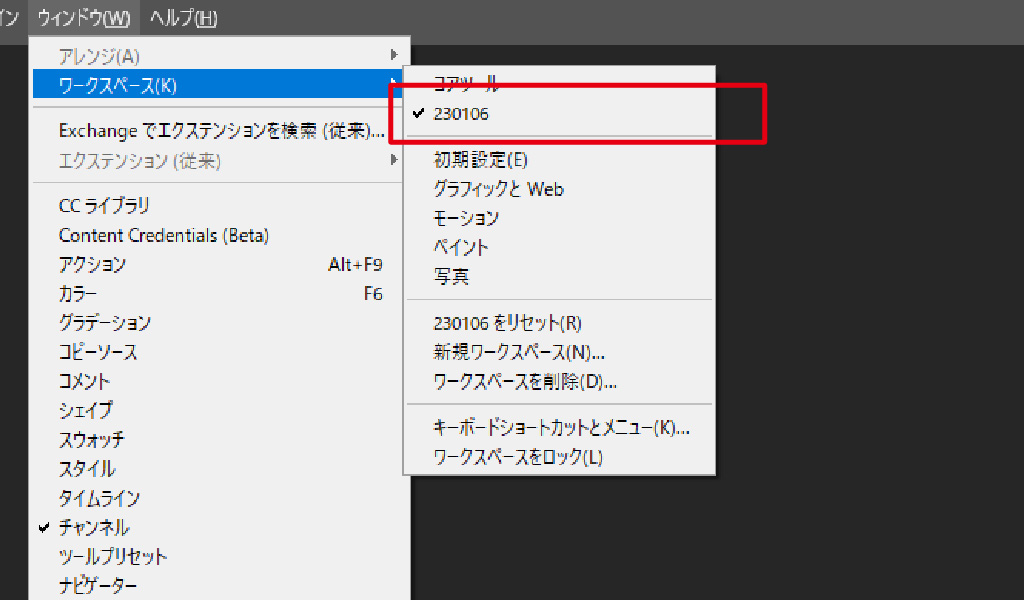Toggle the チャンネル panel checkmark
Image resolution: width=1024 pixels, height=600 pixels.
click(94, 527)
